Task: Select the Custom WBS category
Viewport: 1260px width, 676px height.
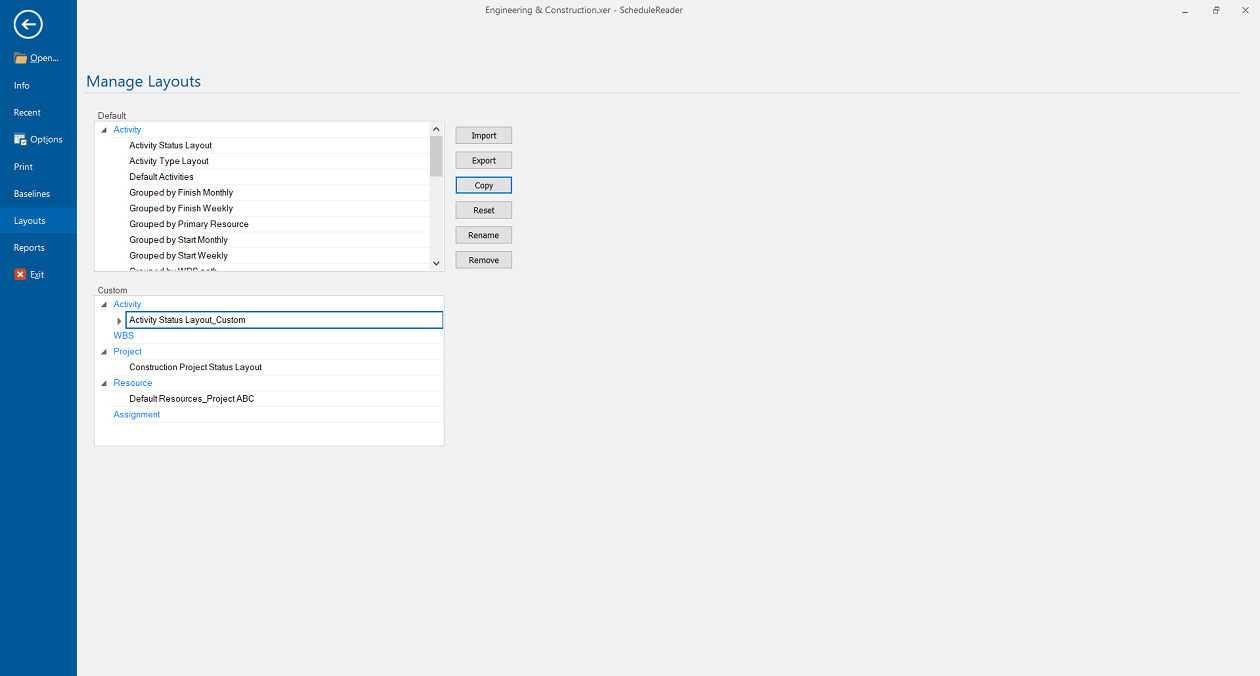Action: [123, 336]
